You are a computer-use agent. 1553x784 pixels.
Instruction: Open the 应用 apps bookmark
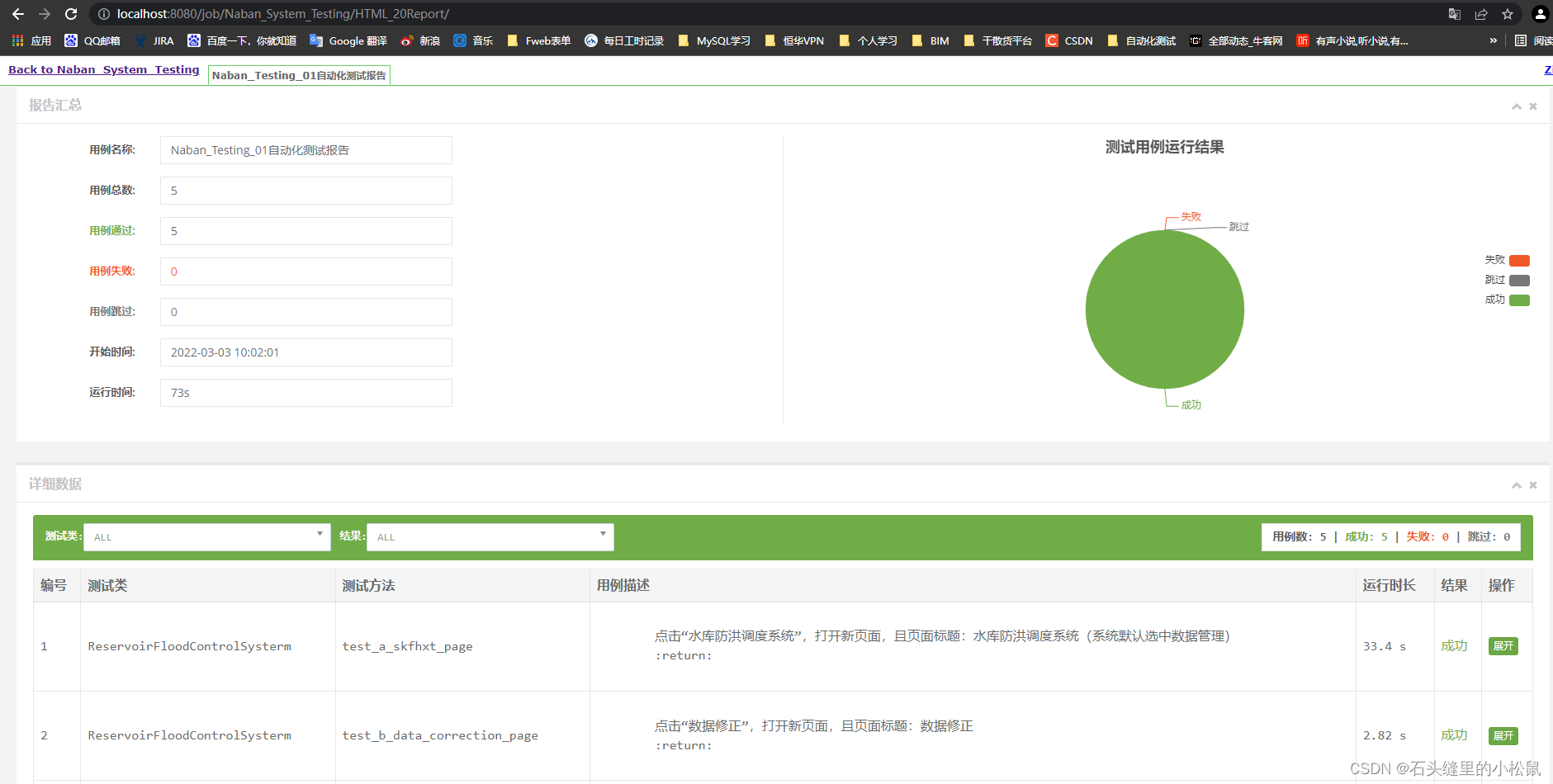point(31,40)
